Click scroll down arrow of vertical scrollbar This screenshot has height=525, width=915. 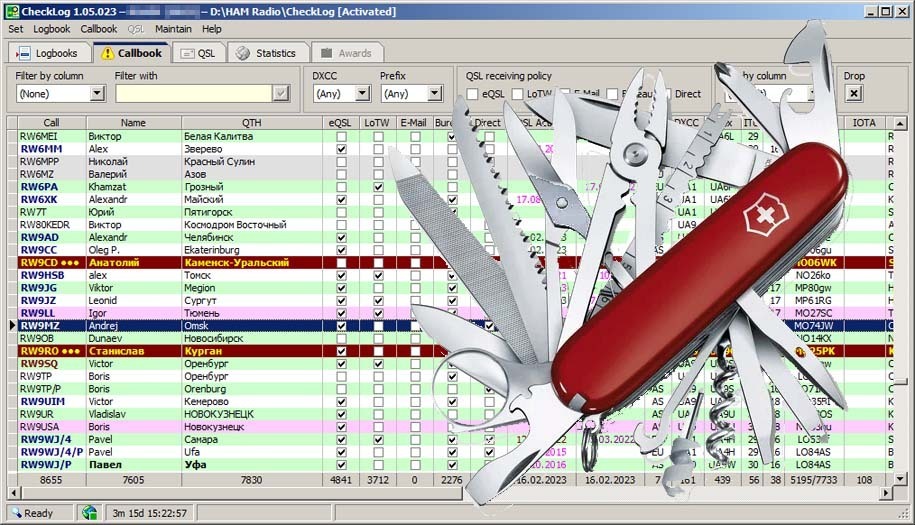point(900,479)
